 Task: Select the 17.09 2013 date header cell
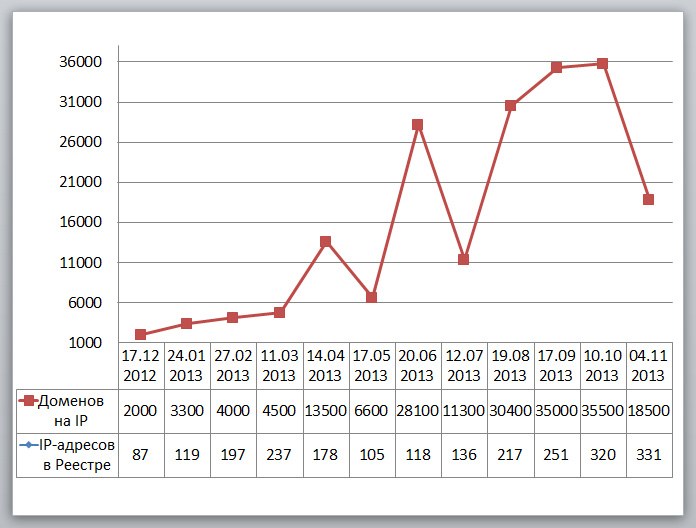point(556,365)
